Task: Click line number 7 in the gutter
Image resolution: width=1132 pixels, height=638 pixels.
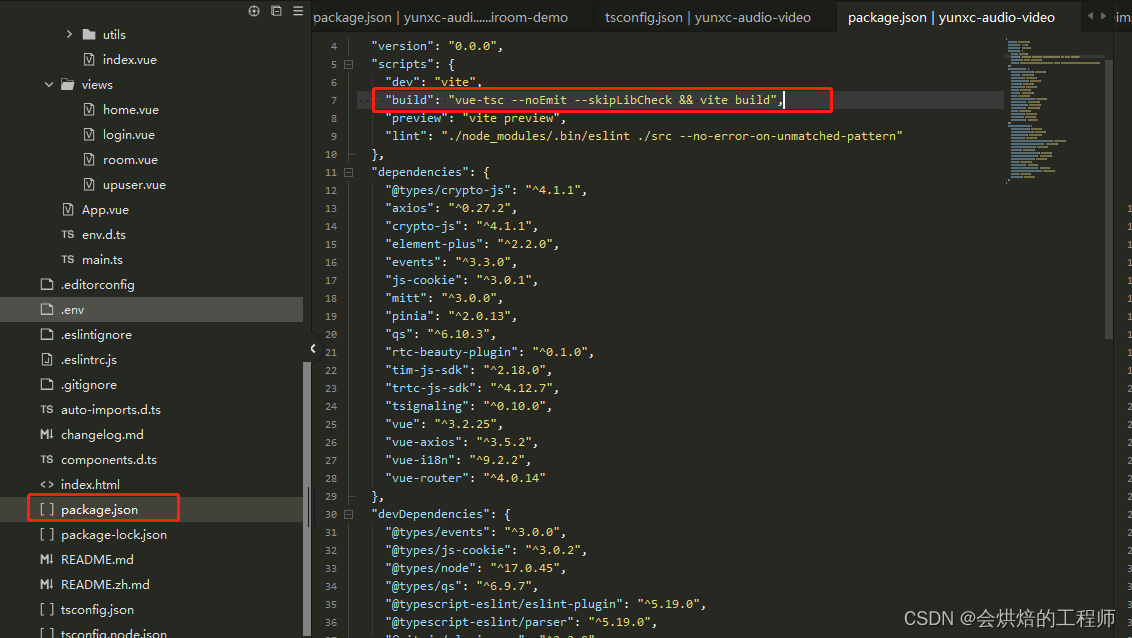Action: tap(334, 100)
